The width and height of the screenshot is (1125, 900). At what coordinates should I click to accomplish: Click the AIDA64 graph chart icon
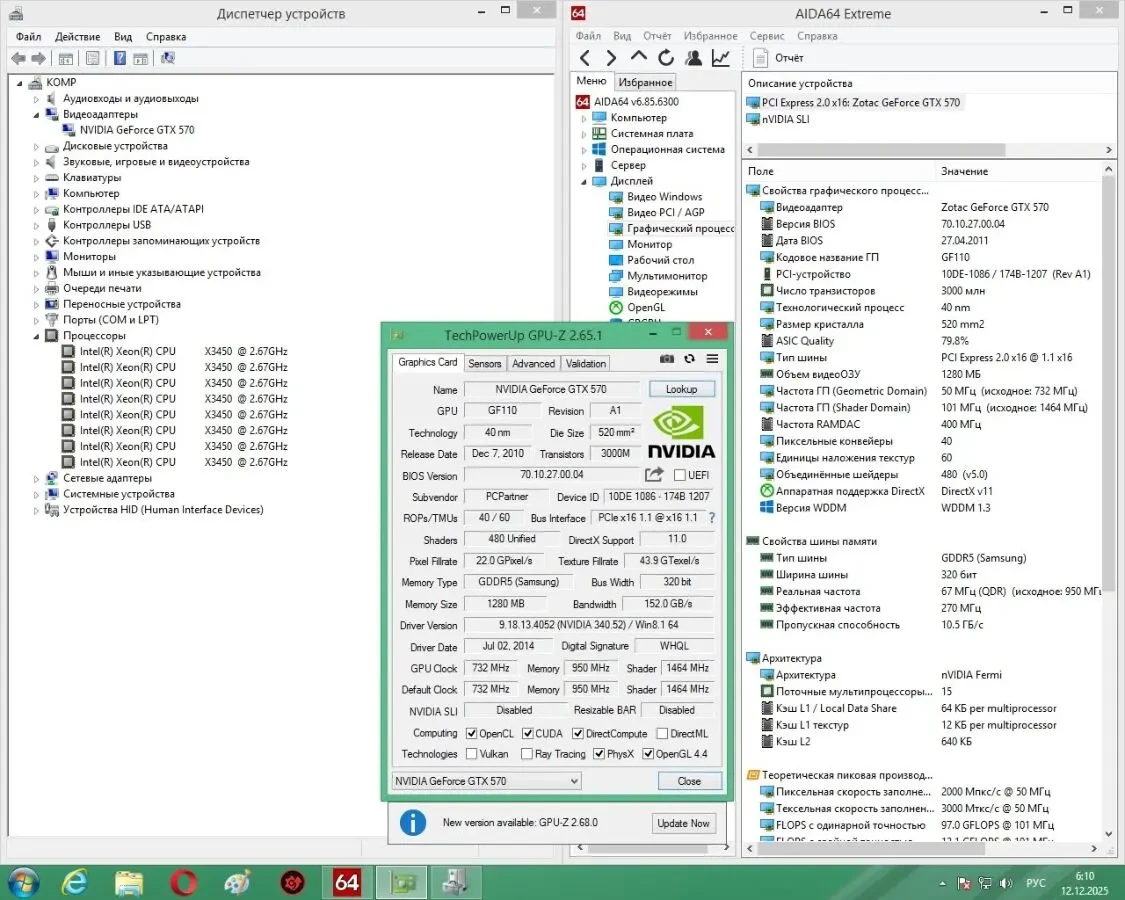coord(720,58)
